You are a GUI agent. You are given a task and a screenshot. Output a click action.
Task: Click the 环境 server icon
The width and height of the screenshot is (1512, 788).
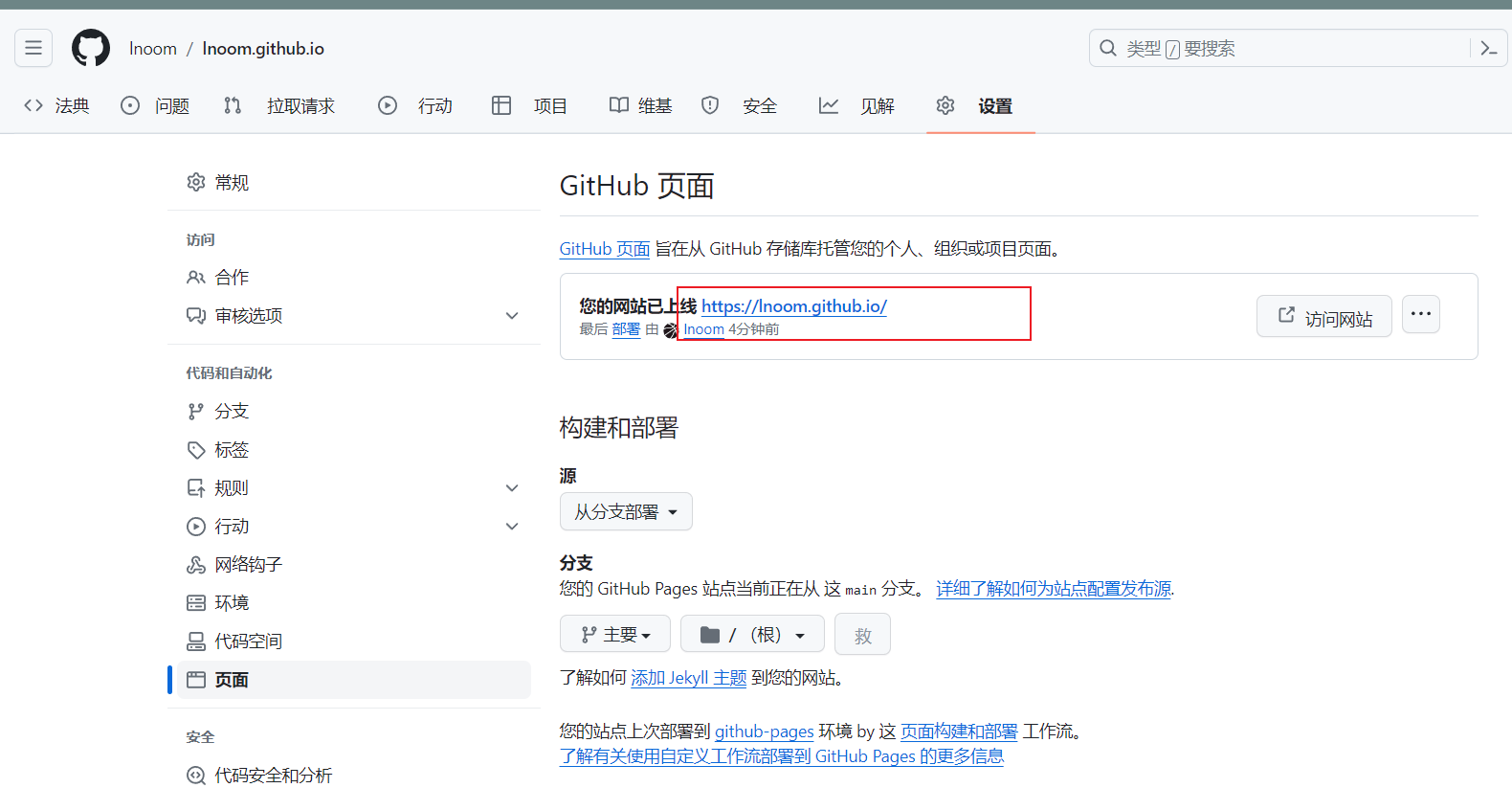click(196, 603)
